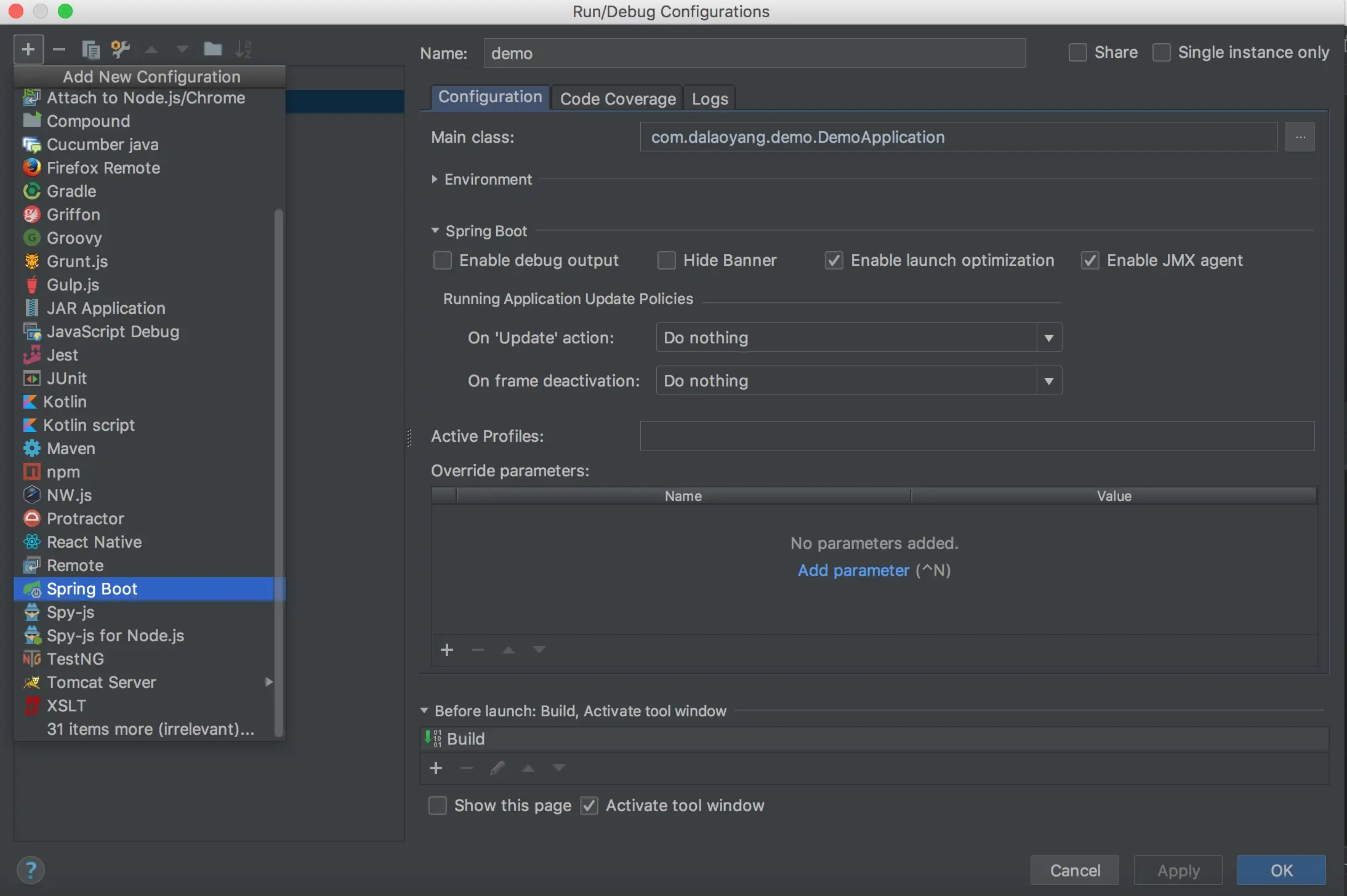
Task: Open the help question mark icon
Action: tap(30, 870)
